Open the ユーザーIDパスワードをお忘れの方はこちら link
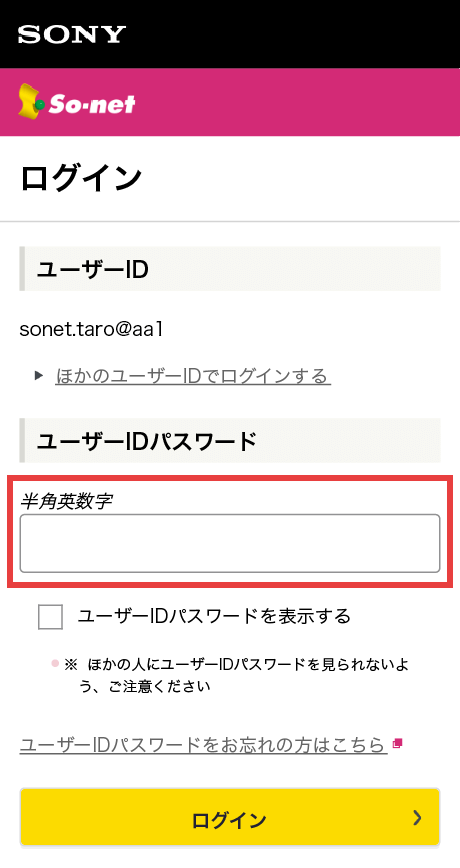The height and width of the screenshot is (868, 460). pyautogui.click(x=203, y=745)
